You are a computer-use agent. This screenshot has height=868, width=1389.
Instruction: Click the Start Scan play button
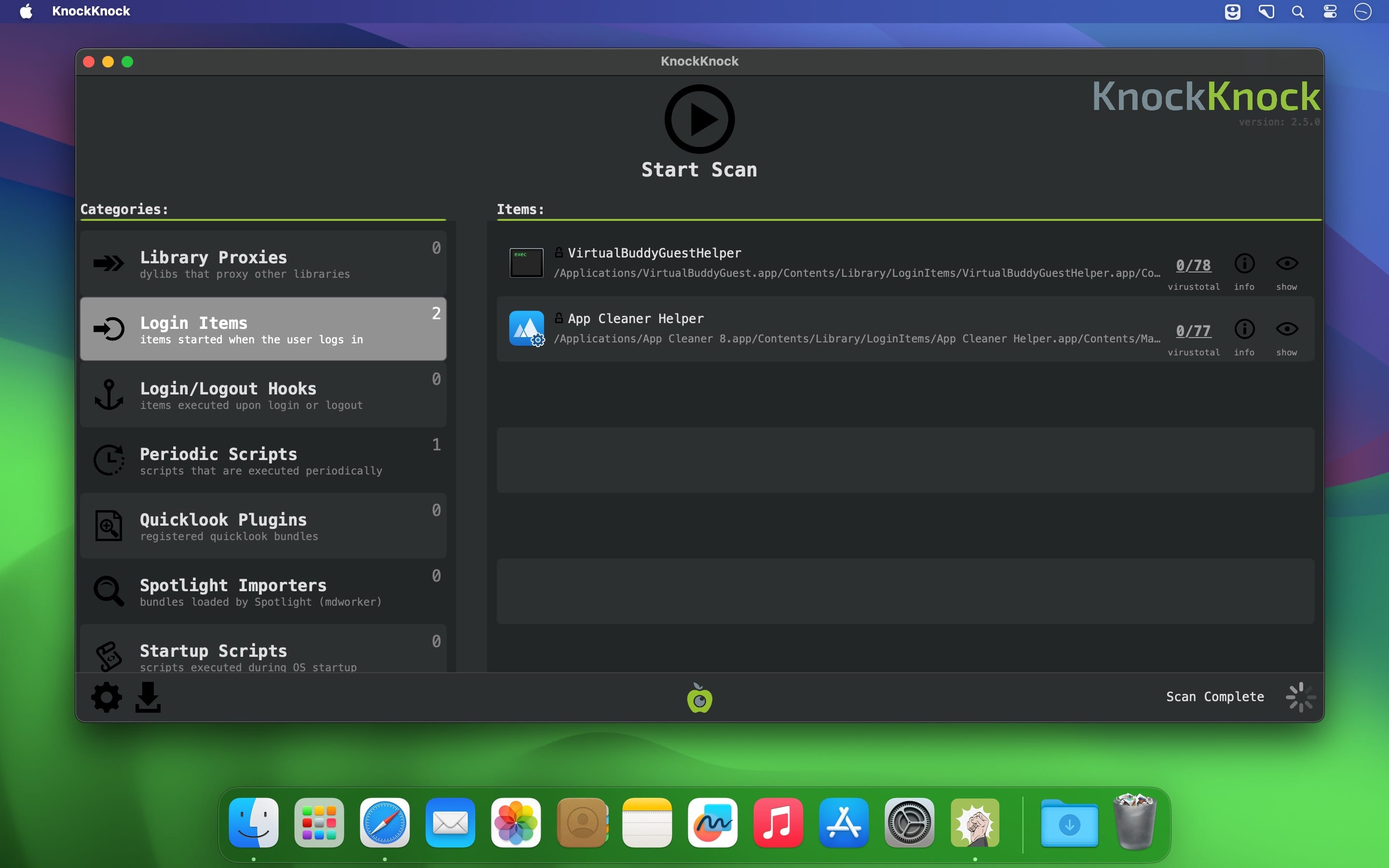click(699, 119)
